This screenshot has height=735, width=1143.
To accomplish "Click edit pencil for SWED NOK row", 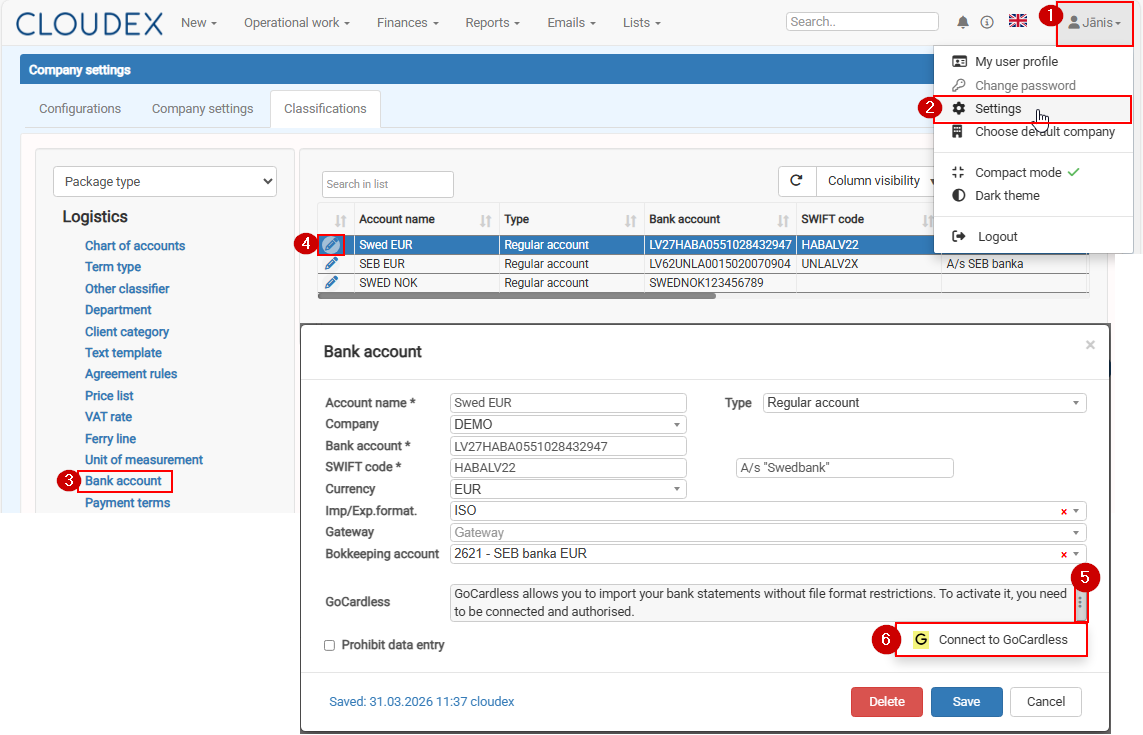I will (332, 283).
